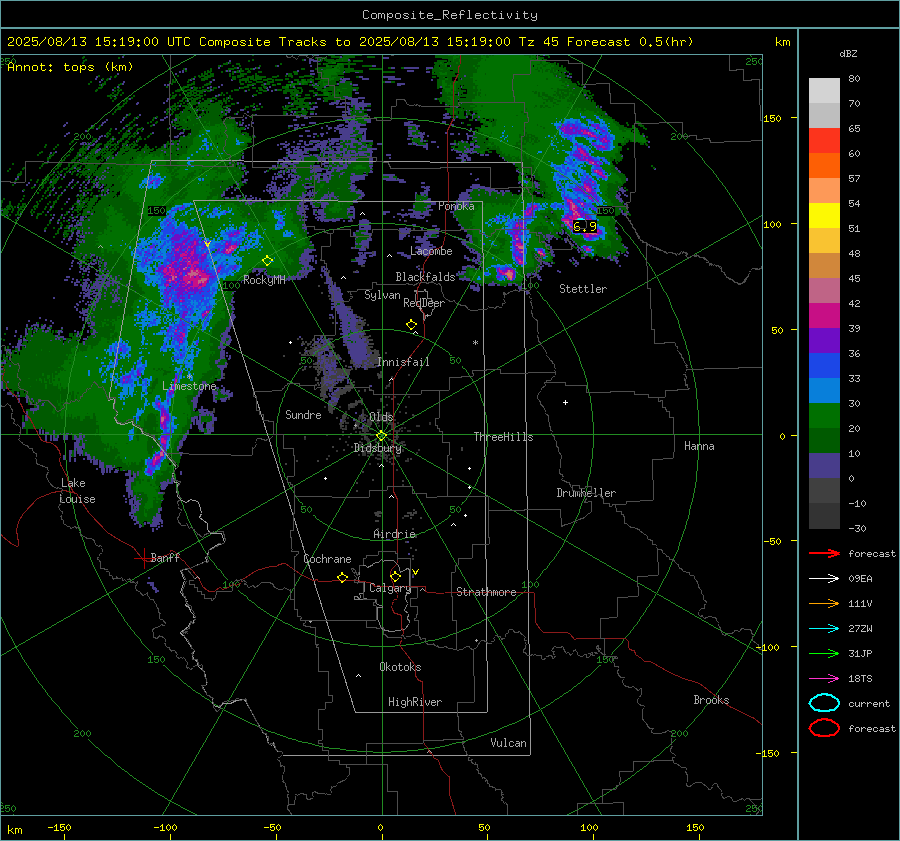The height and width of the screenshot is (841, 900).
Task: Click the Innisfail city label
Action: [x=403, y=362]
